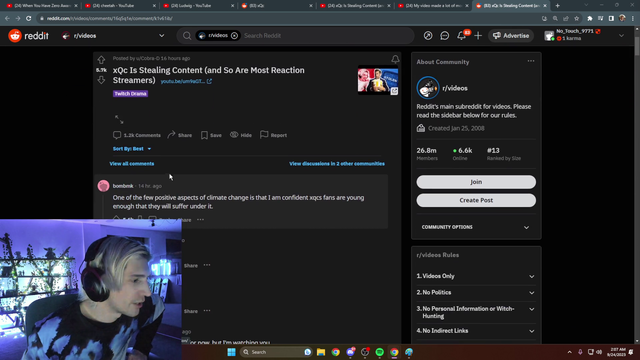Open a new browser tab
640x360 pixels.
(558, 6)
